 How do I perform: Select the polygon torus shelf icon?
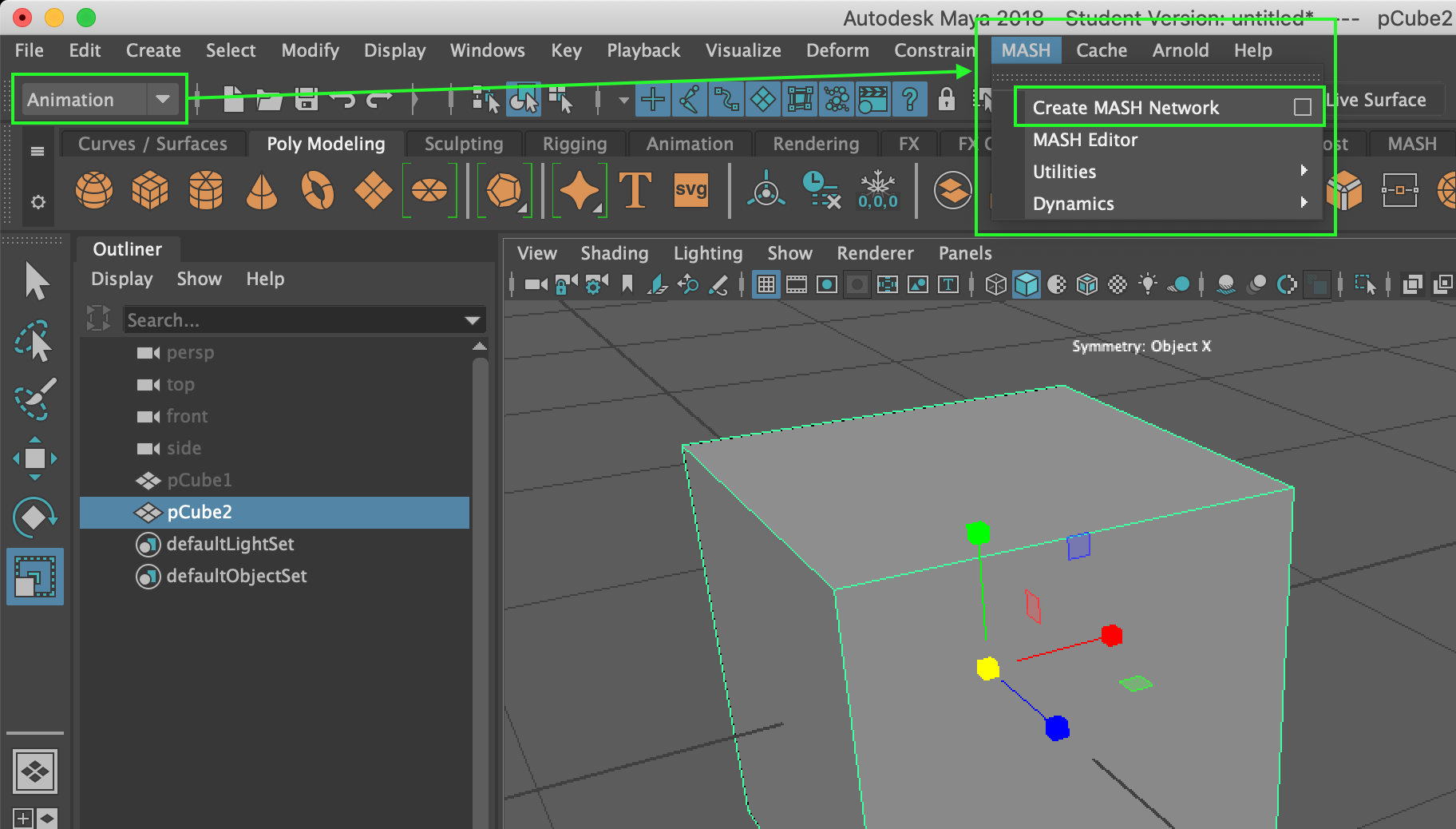pyautogui.click(x=318, y=190)
